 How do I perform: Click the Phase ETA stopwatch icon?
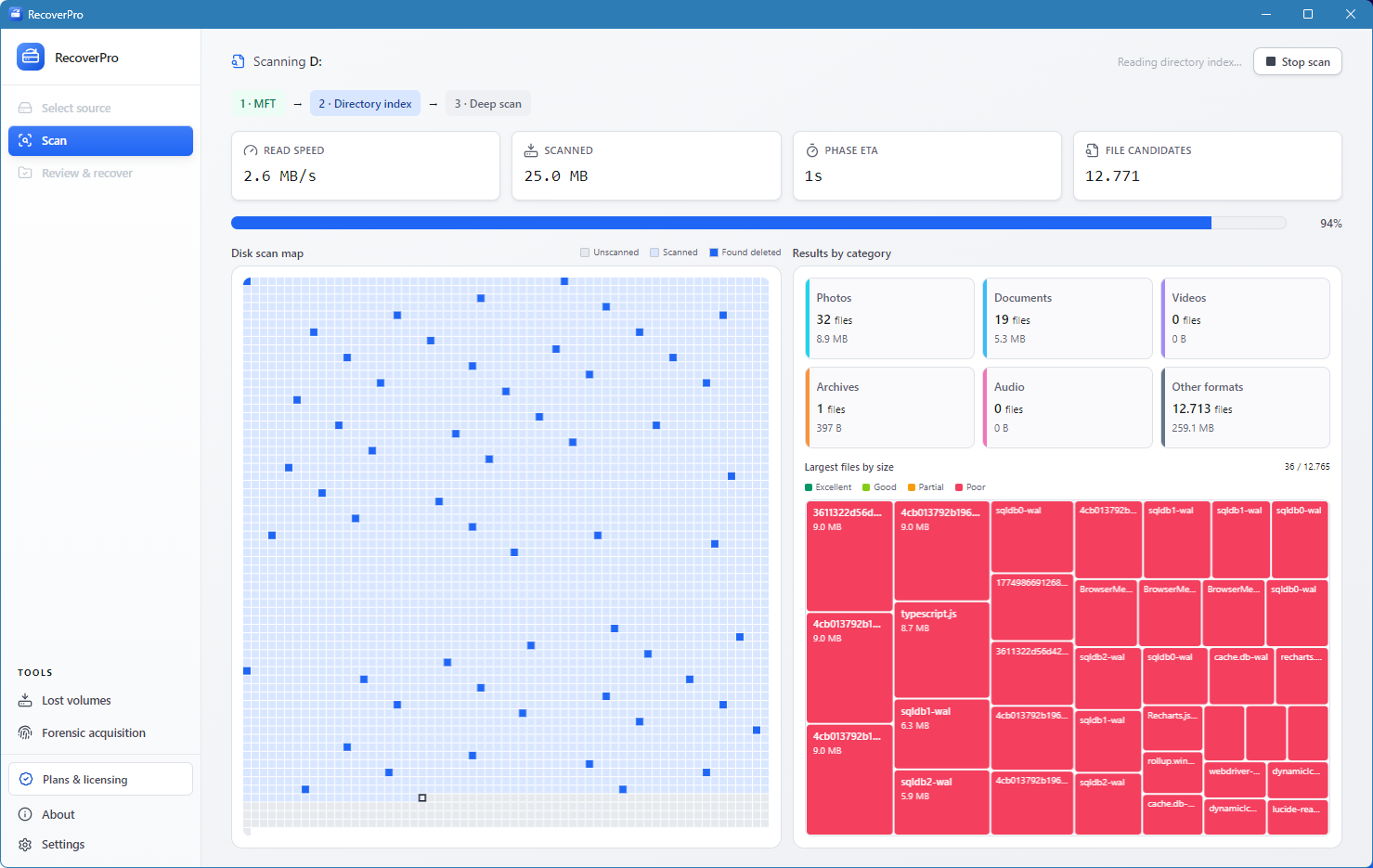[812, 150]
